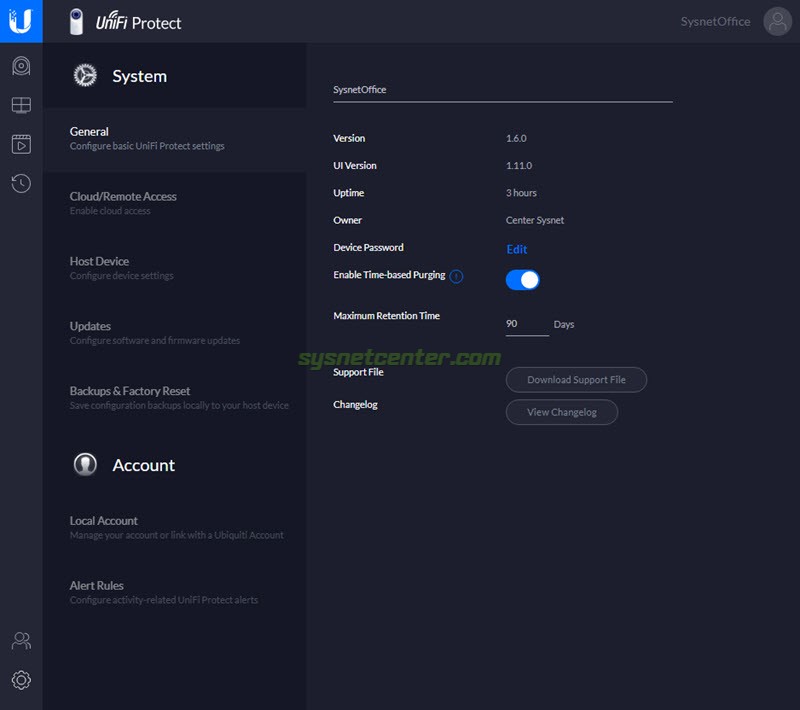The width and height of the screenshot is (800, 710).
Task: Click the Maximum Retention Time label
Action: tap(386, 316)
